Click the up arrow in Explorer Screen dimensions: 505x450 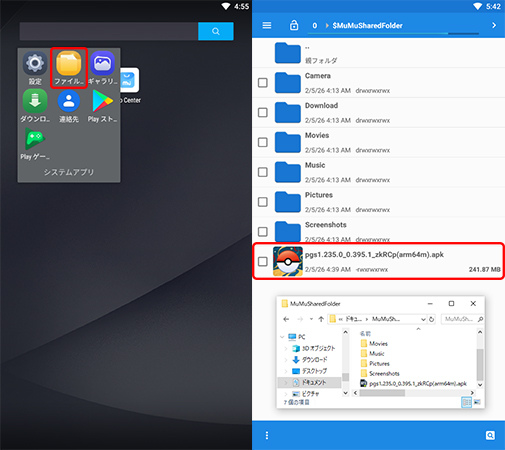coord(321,319)
